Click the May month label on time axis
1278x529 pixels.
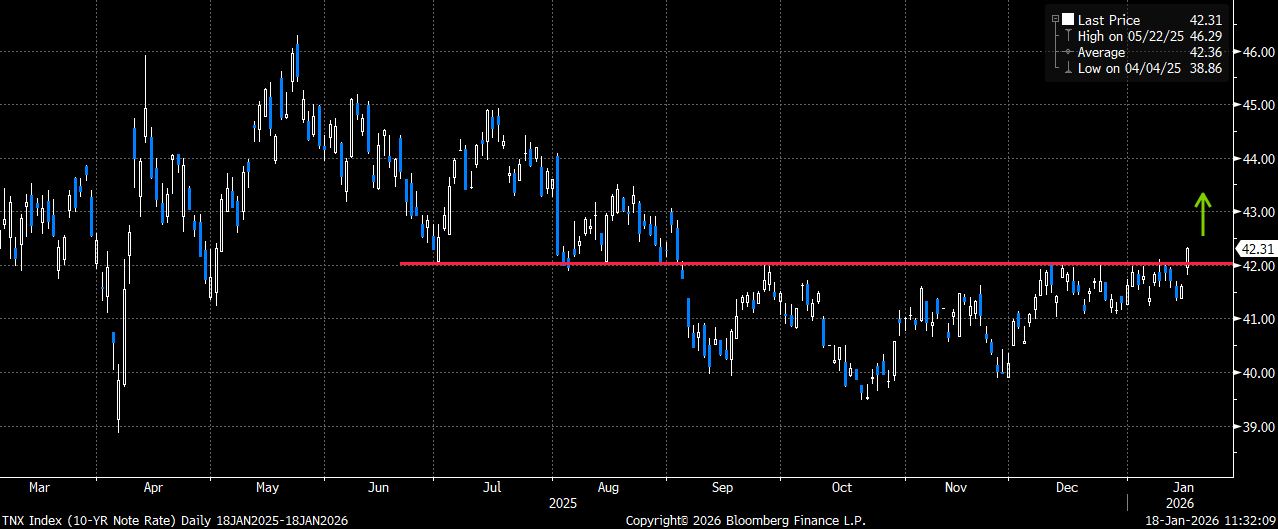coord(267,488)
